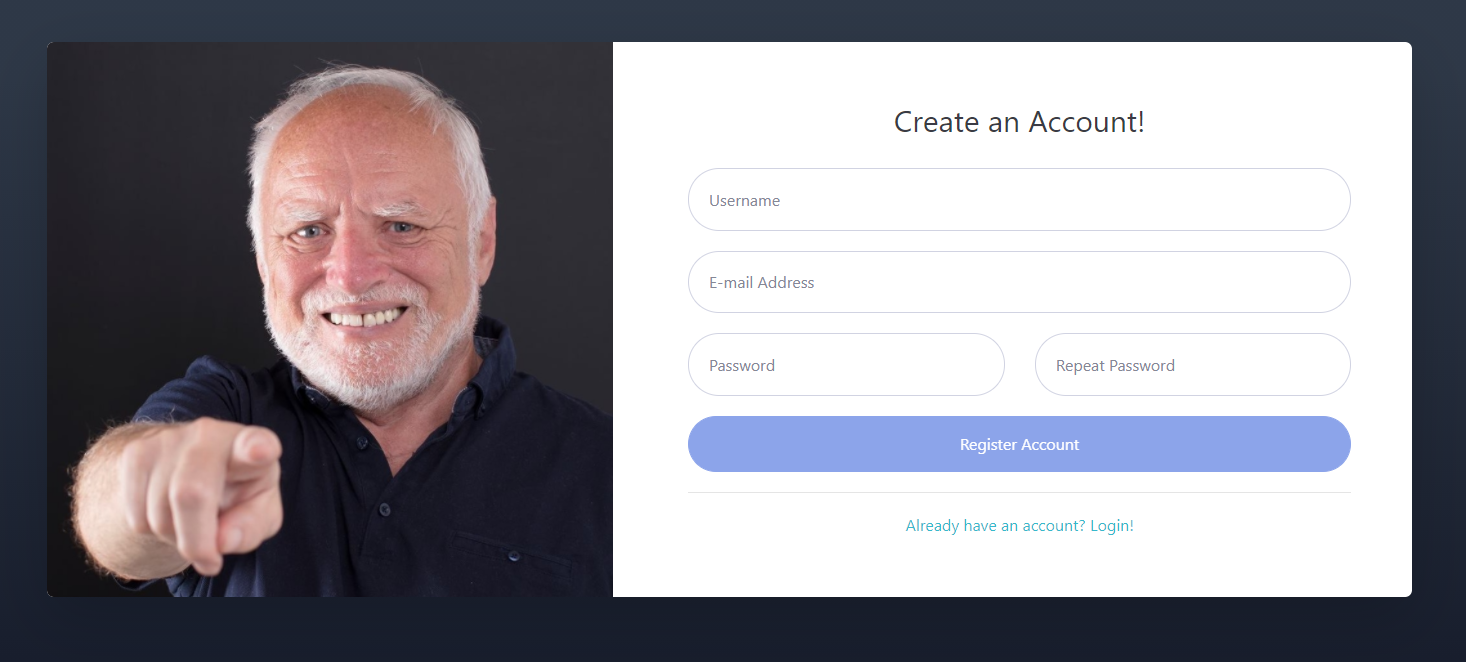This screenshot has height=662, width=1466.
Task: Click the smiling teeth in the photo
Action: click(x=368, y=318)
